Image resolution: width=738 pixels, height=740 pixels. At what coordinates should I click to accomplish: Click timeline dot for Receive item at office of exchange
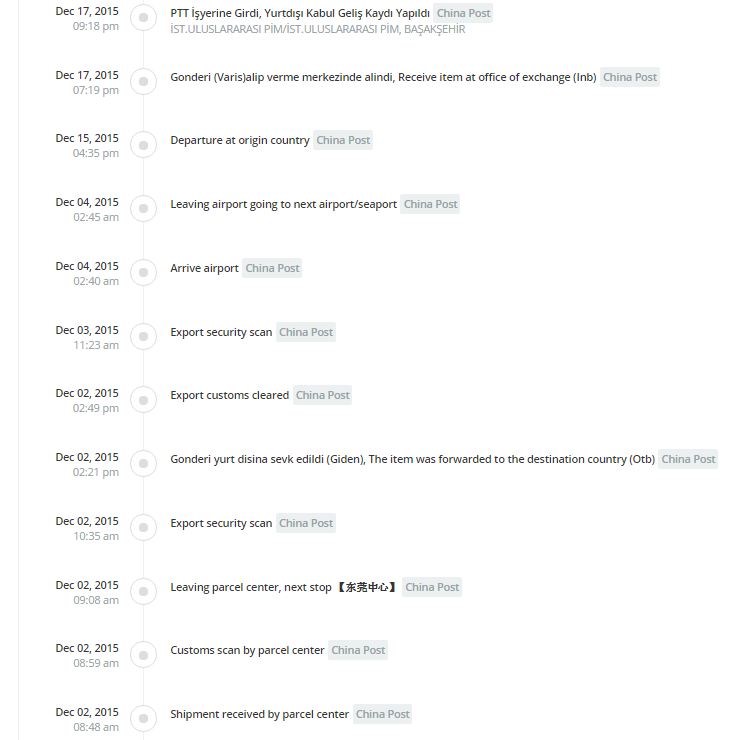pos(143,82)
